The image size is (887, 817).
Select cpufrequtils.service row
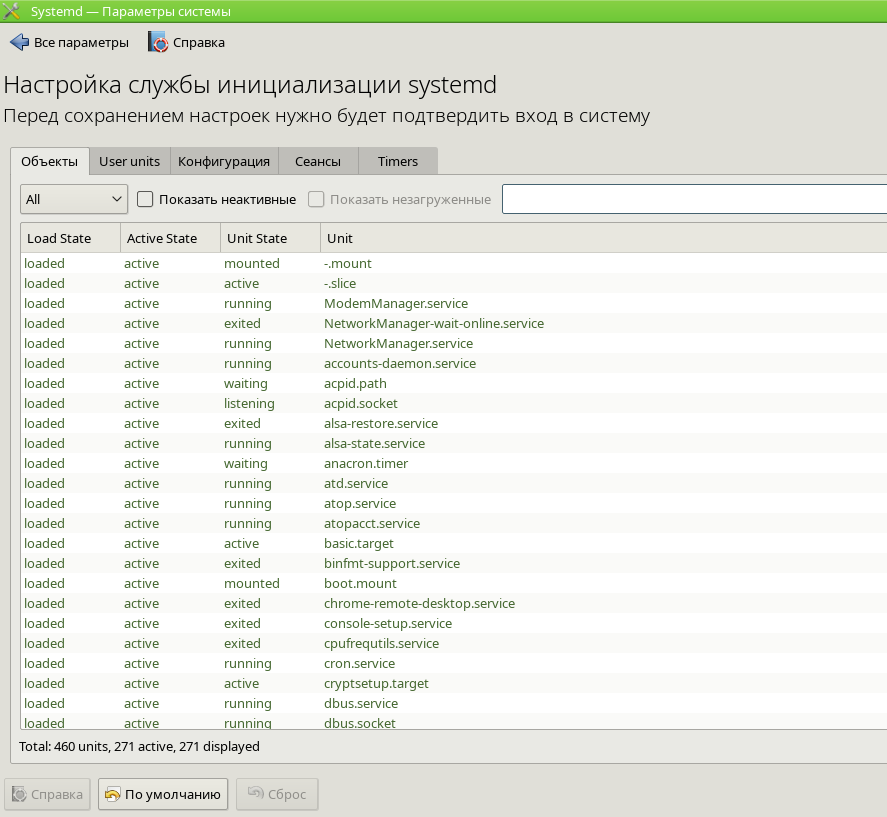(454, 643)
